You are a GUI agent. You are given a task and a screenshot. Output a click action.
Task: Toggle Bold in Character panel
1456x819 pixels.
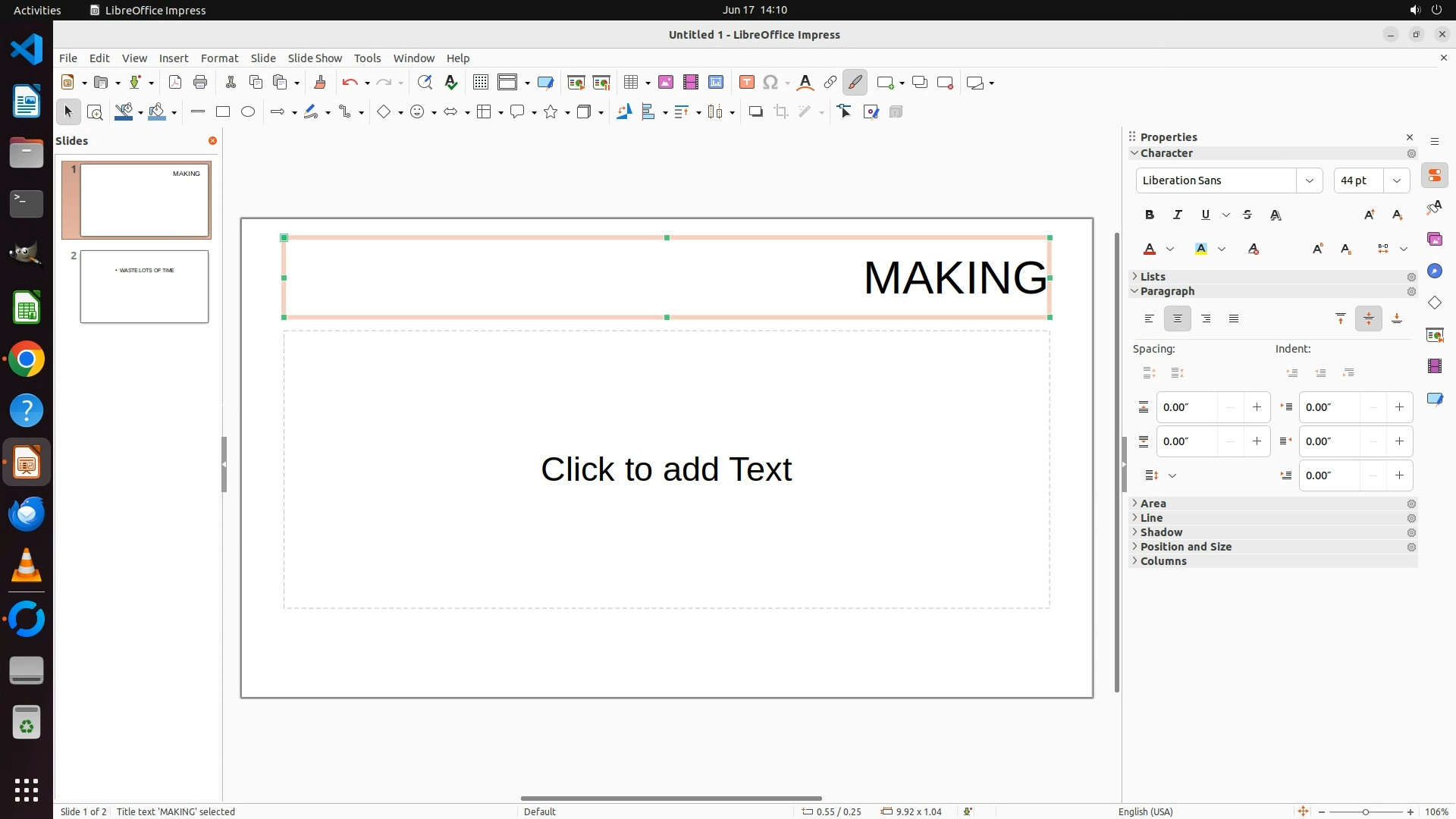1150,215
